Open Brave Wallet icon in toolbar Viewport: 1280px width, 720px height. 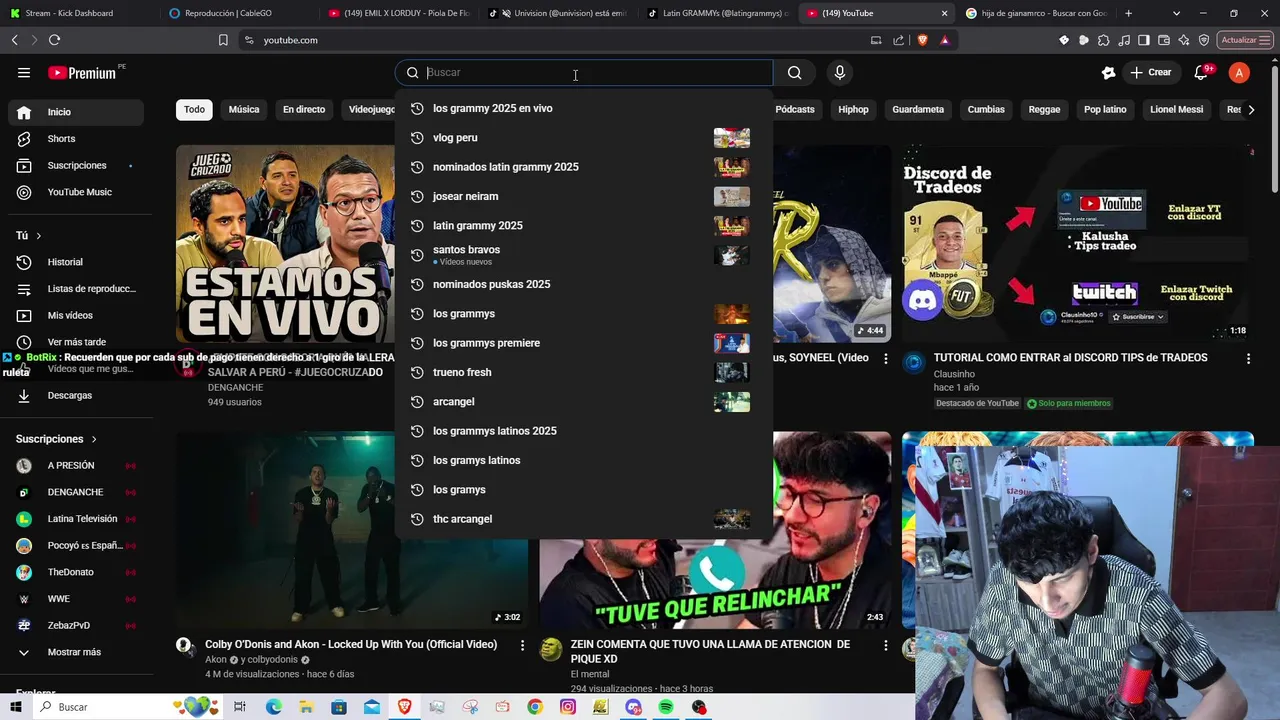coord(1164,40)
